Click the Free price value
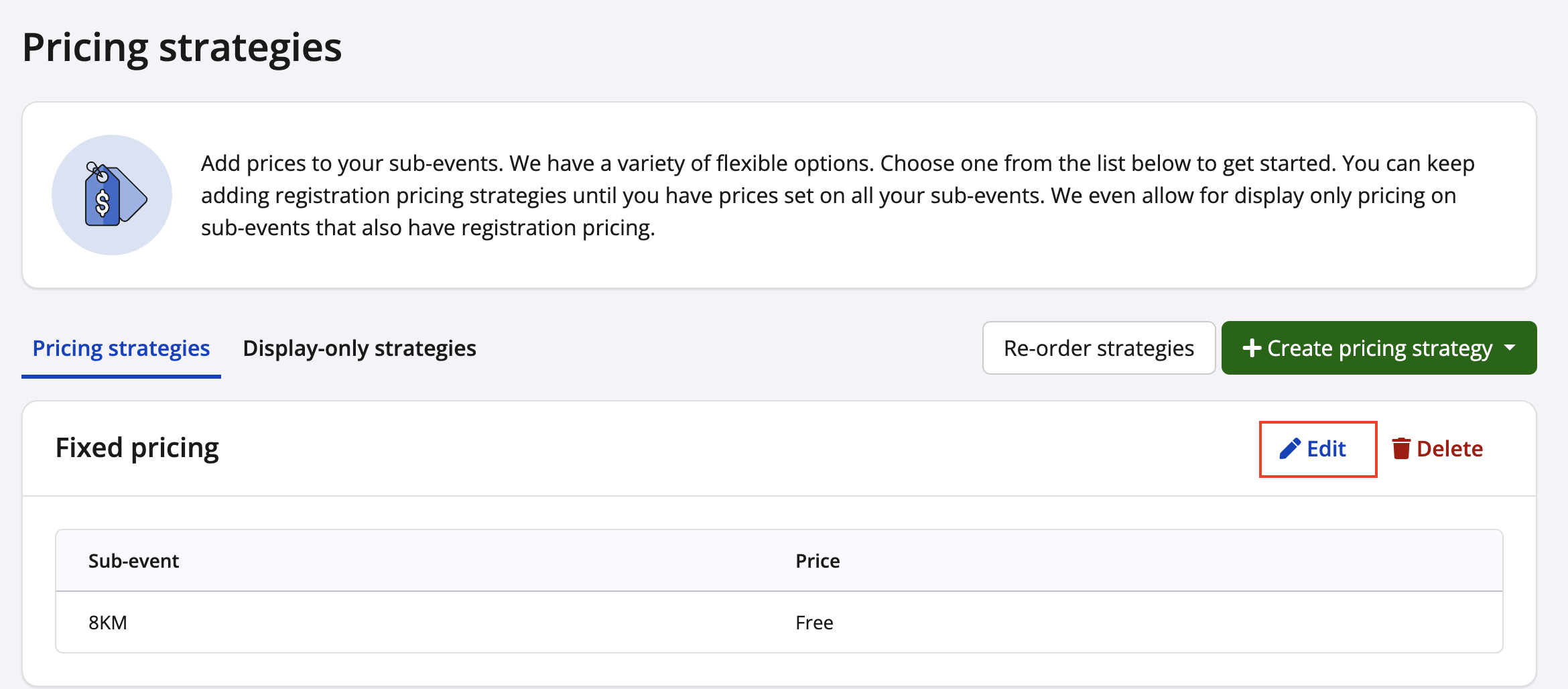Viewport: 1568px width, 689px height. click(x=814, y=623)
